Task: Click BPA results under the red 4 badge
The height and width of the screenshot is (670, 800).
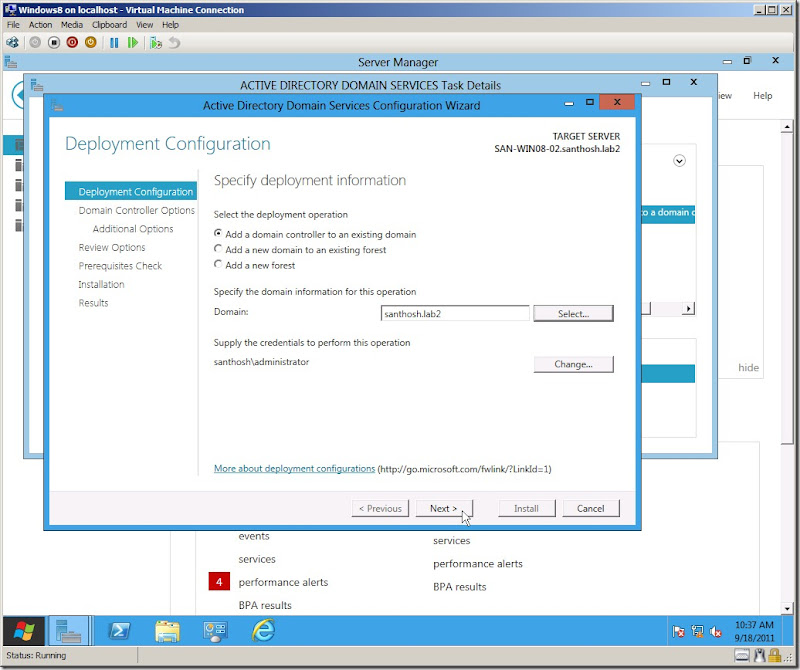Action: pos(265,605)
